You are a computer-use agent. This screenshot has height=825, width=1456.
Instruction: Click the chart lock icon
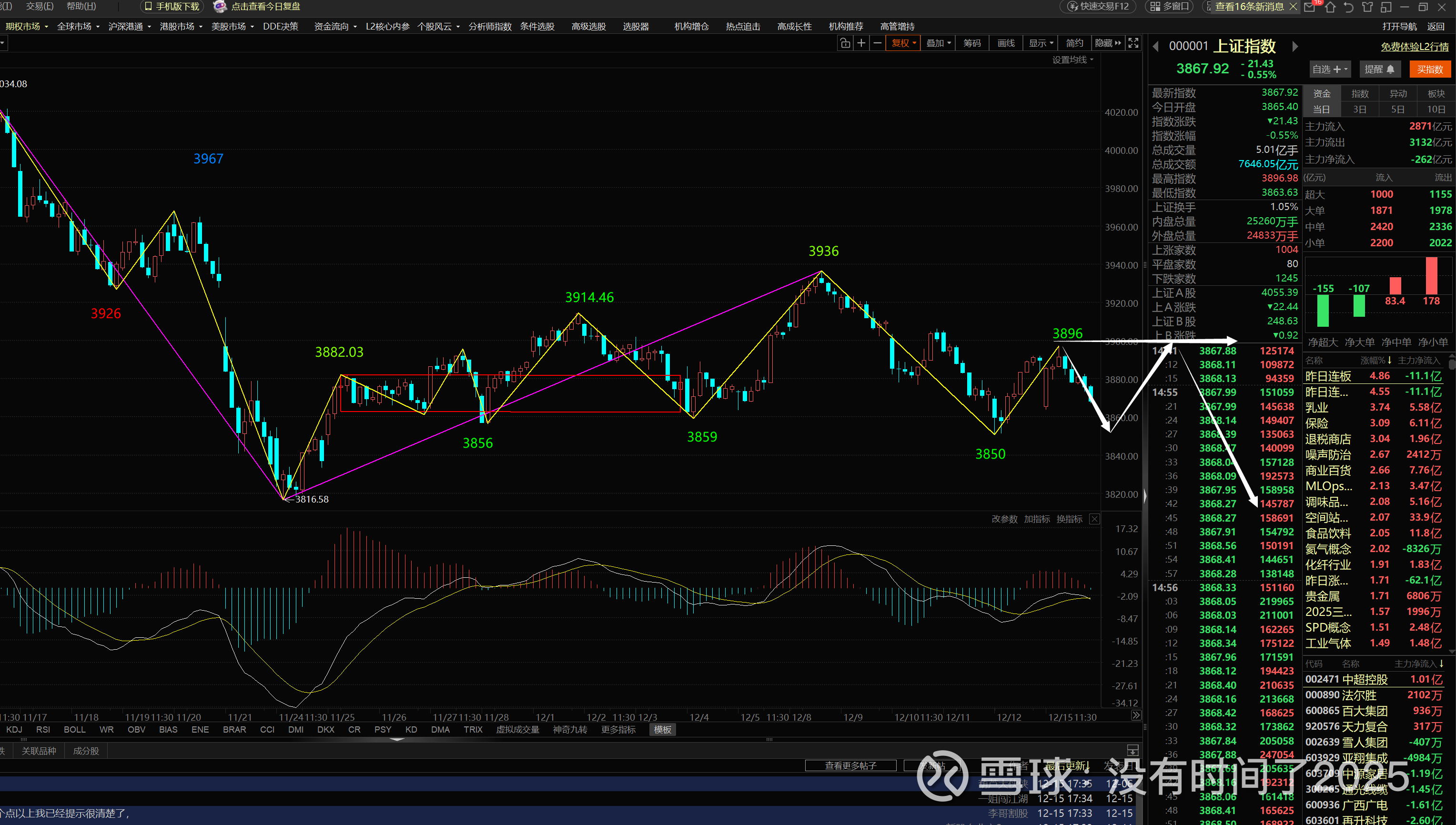click(844, 43)
